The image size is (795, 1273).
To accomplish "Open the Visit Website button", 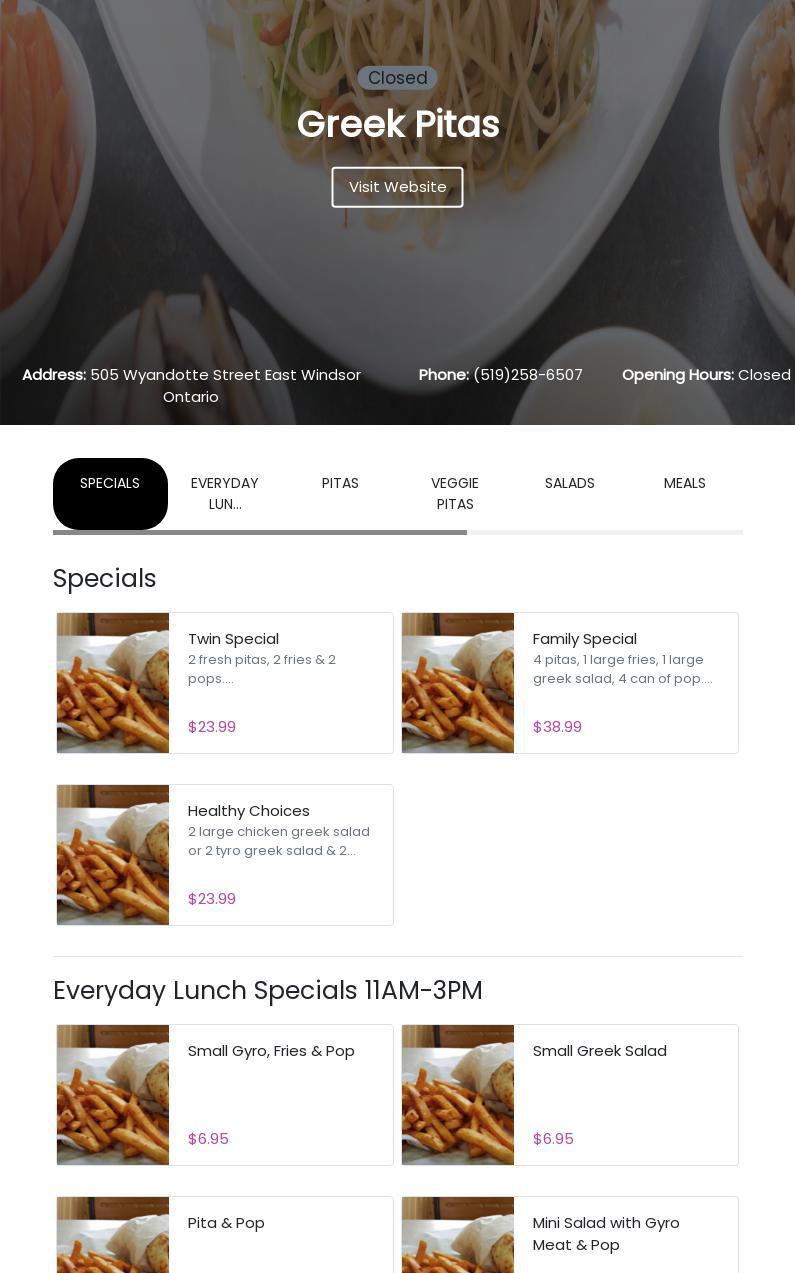I will [397, 187].
